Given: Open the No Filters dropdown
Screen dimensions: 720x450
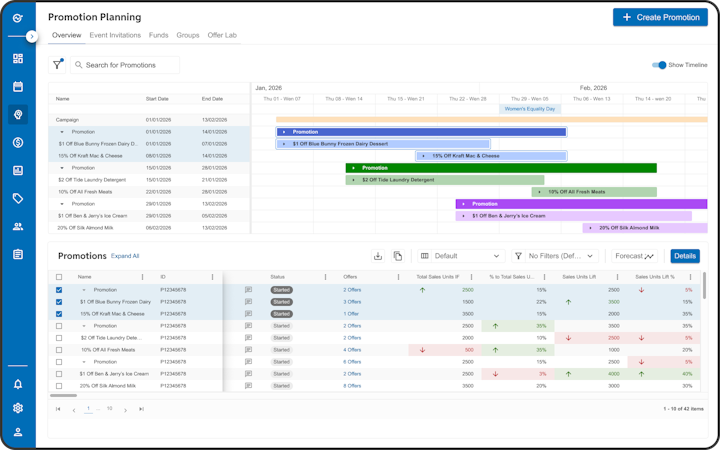Looking at the screenshot, I should 557,256.
